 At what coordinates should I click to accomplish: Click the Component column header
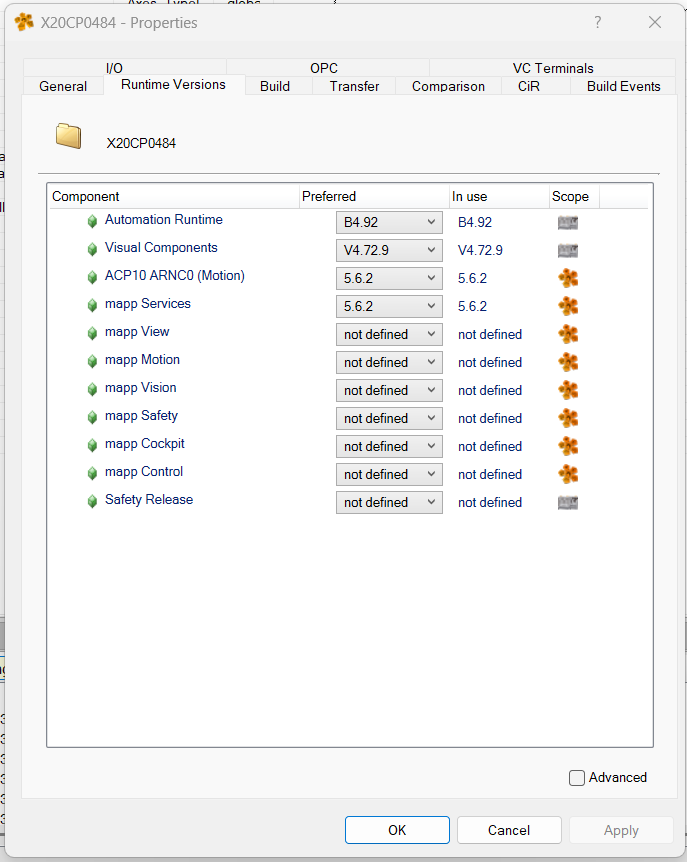(x=175, y=196)
